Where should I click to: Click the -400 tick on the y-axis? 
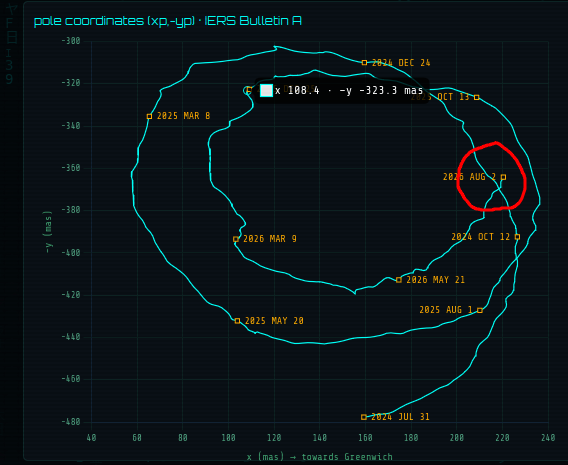[x=71, y=252]
